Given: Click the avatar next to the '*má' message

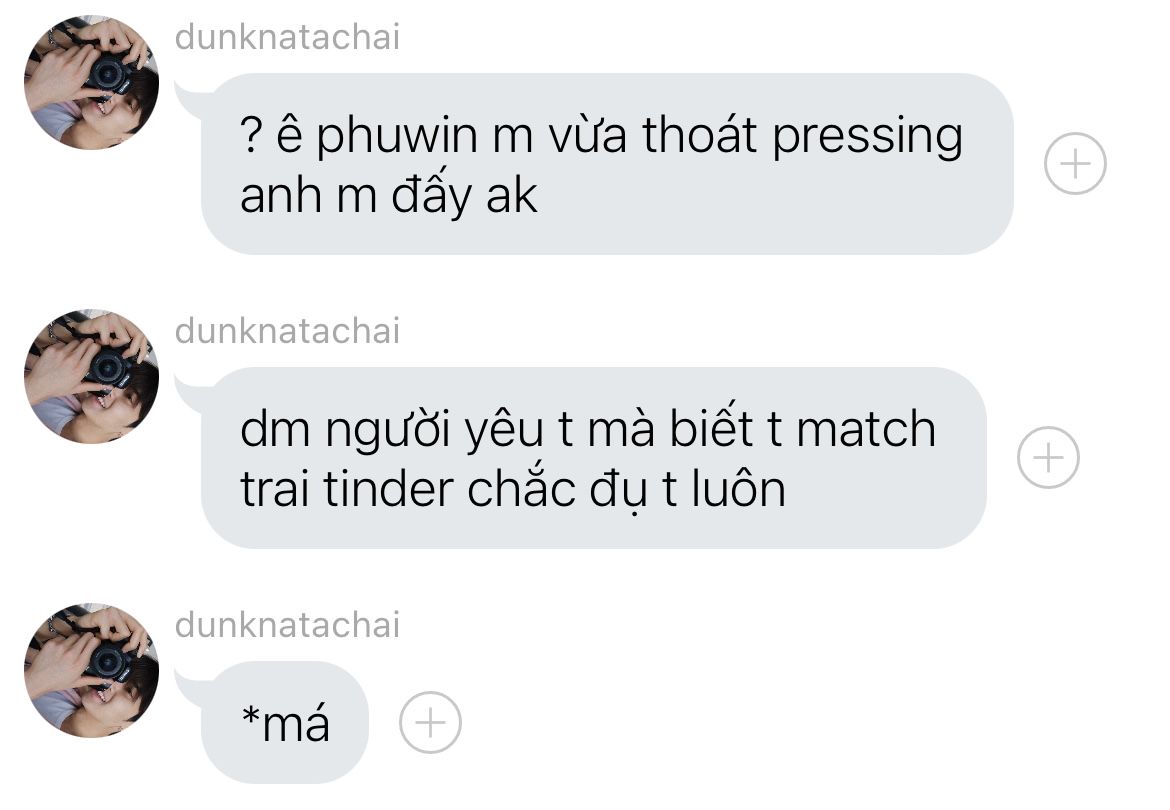Looking at the screenshot, I should (91, 670).
